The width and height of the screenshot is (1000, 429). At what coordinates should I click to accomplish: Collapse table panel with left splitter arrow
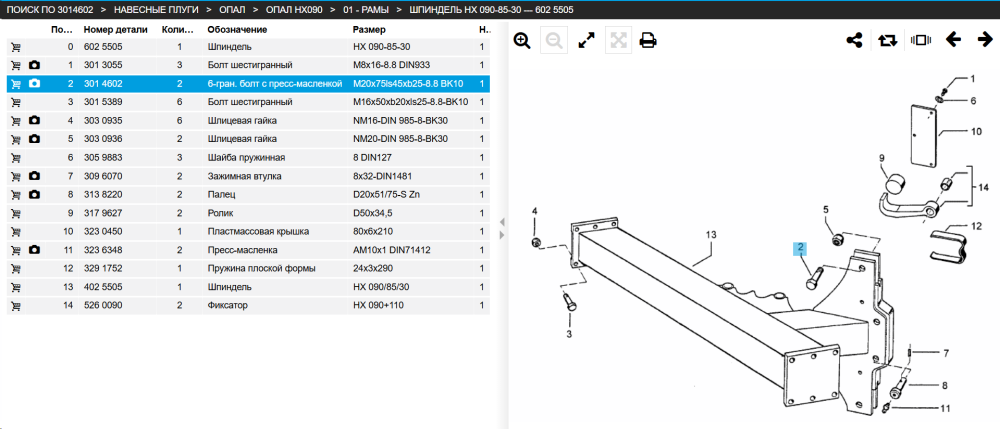502,222
